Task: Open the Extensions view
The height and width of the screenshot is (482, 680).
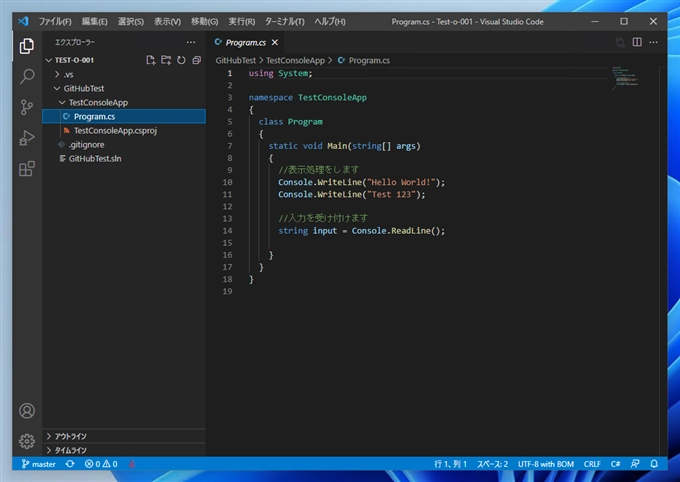Action: [27, 169]
